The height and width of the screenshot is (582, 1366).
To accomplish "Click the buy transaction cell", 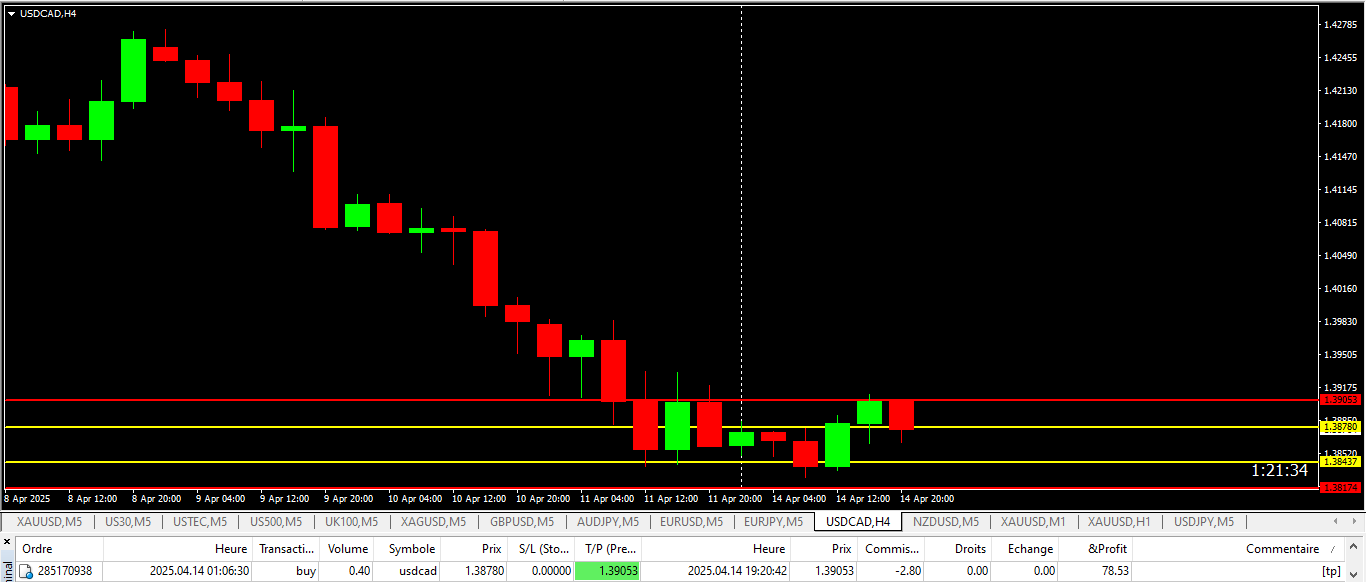I will [x=305, y=571].
